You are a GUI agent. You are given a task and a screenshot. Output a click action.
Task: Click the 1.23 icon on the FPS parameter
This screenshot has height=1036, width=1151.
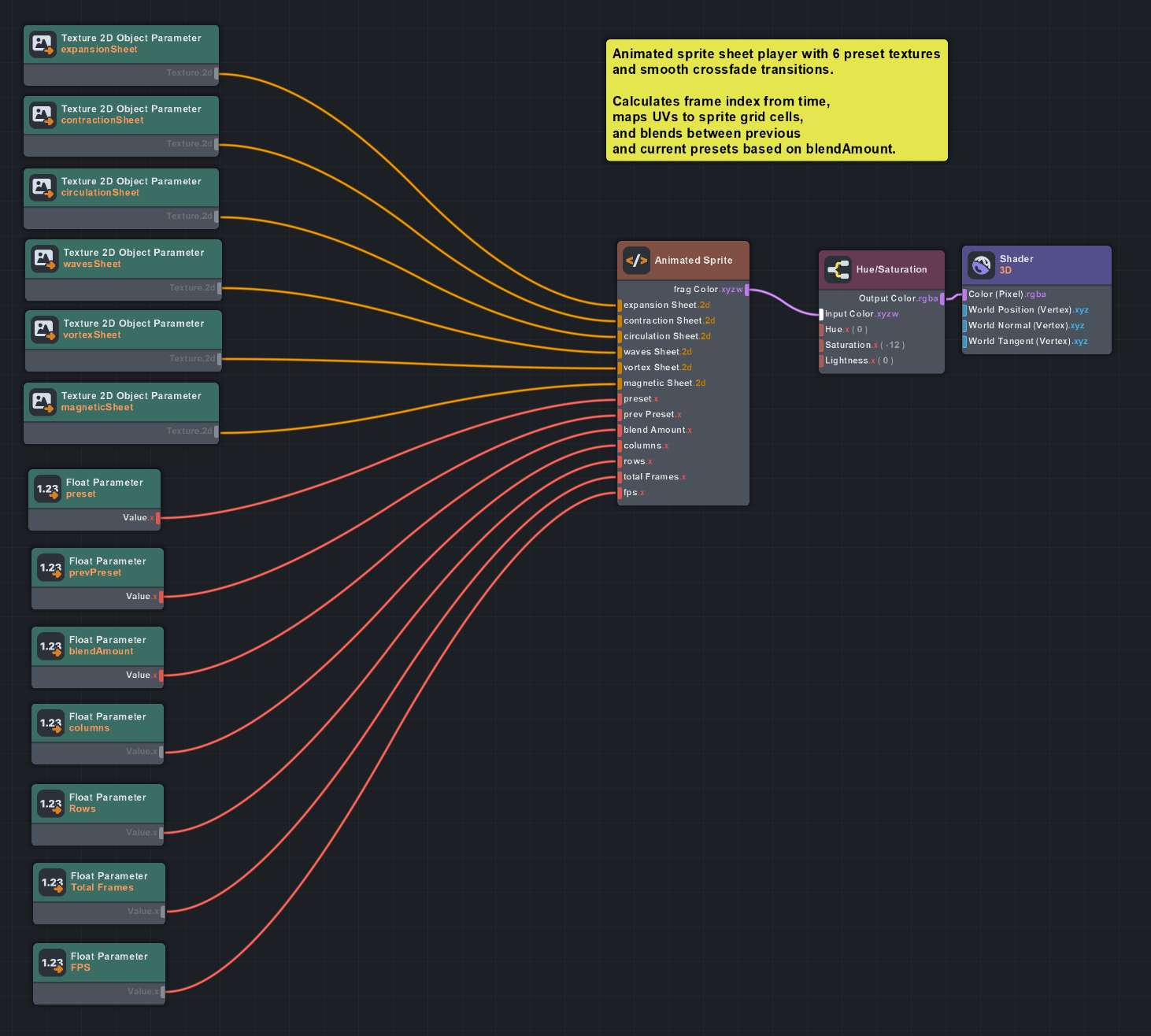tap(50, 962)
